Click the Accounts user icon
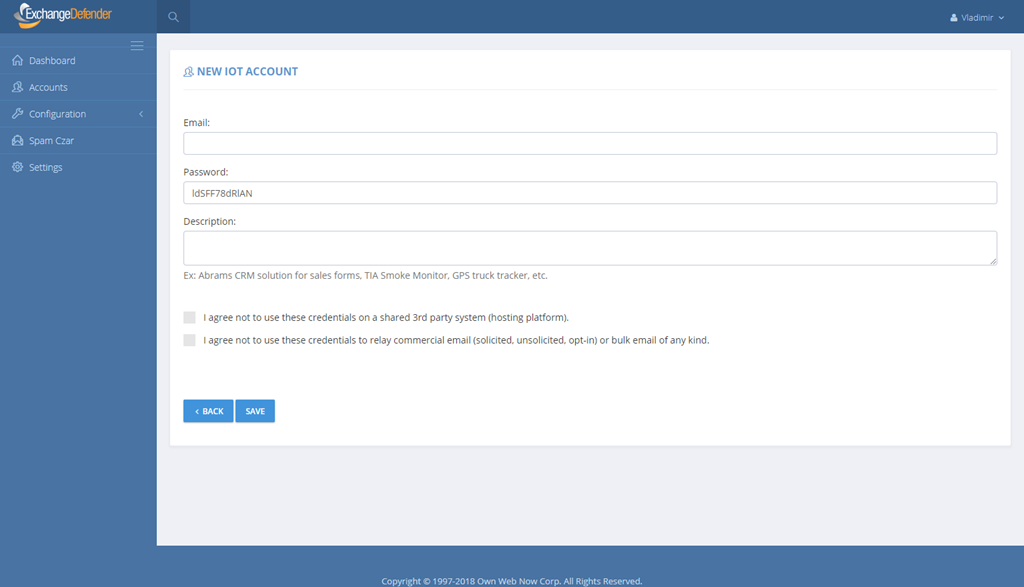 18,87
